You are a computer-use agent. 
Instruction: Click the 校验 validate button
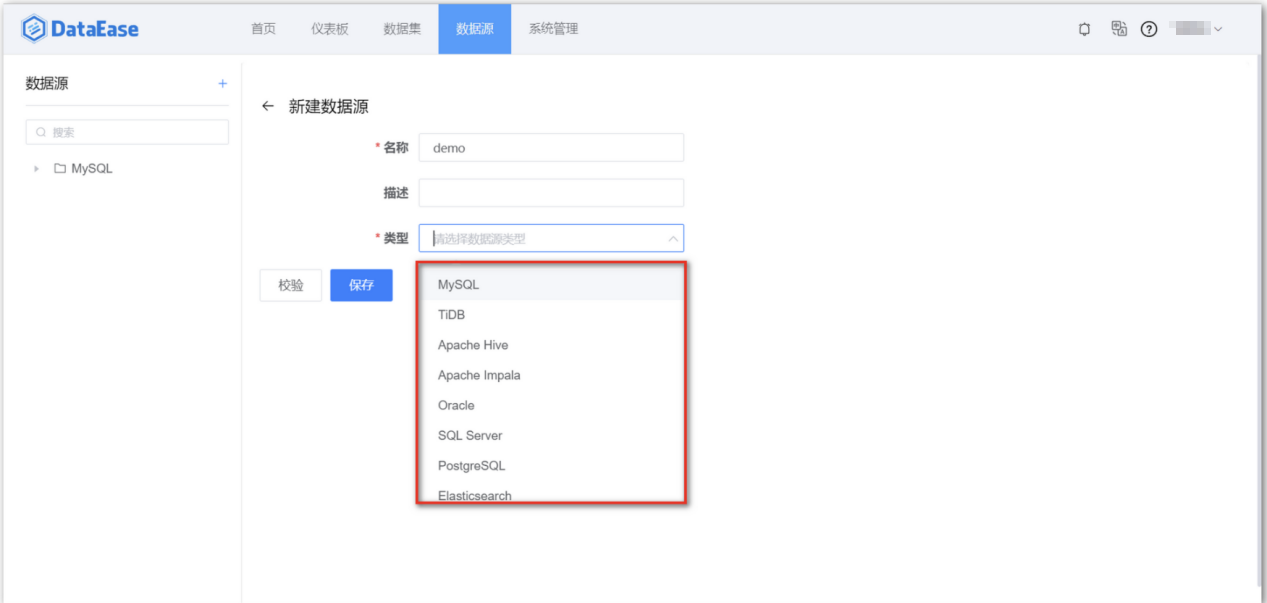pyautogui.click(x=290, y=285)
